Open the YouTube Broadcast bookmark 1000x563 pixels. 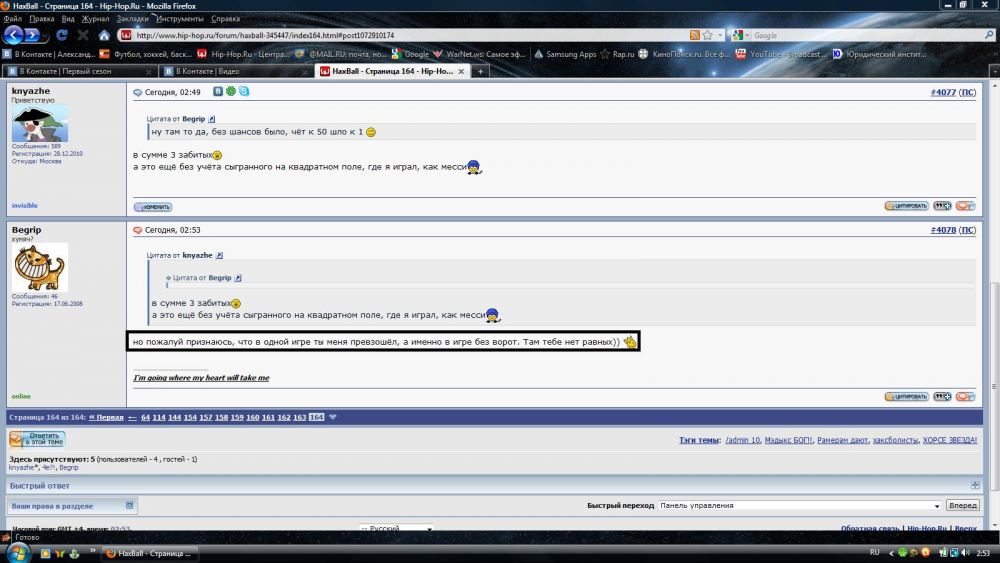click(x=782, y=54)
